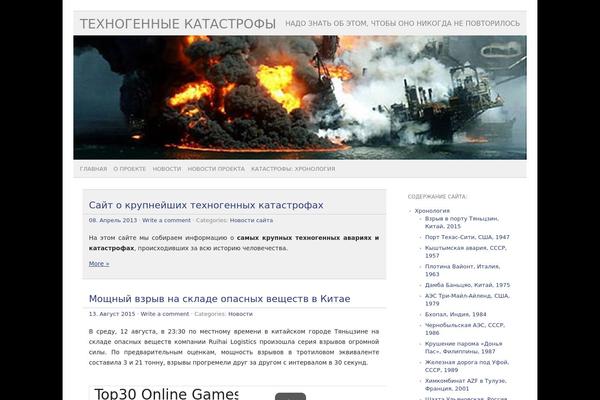Open Чернобыльская АЭС, СССР, 1986
The image size is (600, 400).
465,329
